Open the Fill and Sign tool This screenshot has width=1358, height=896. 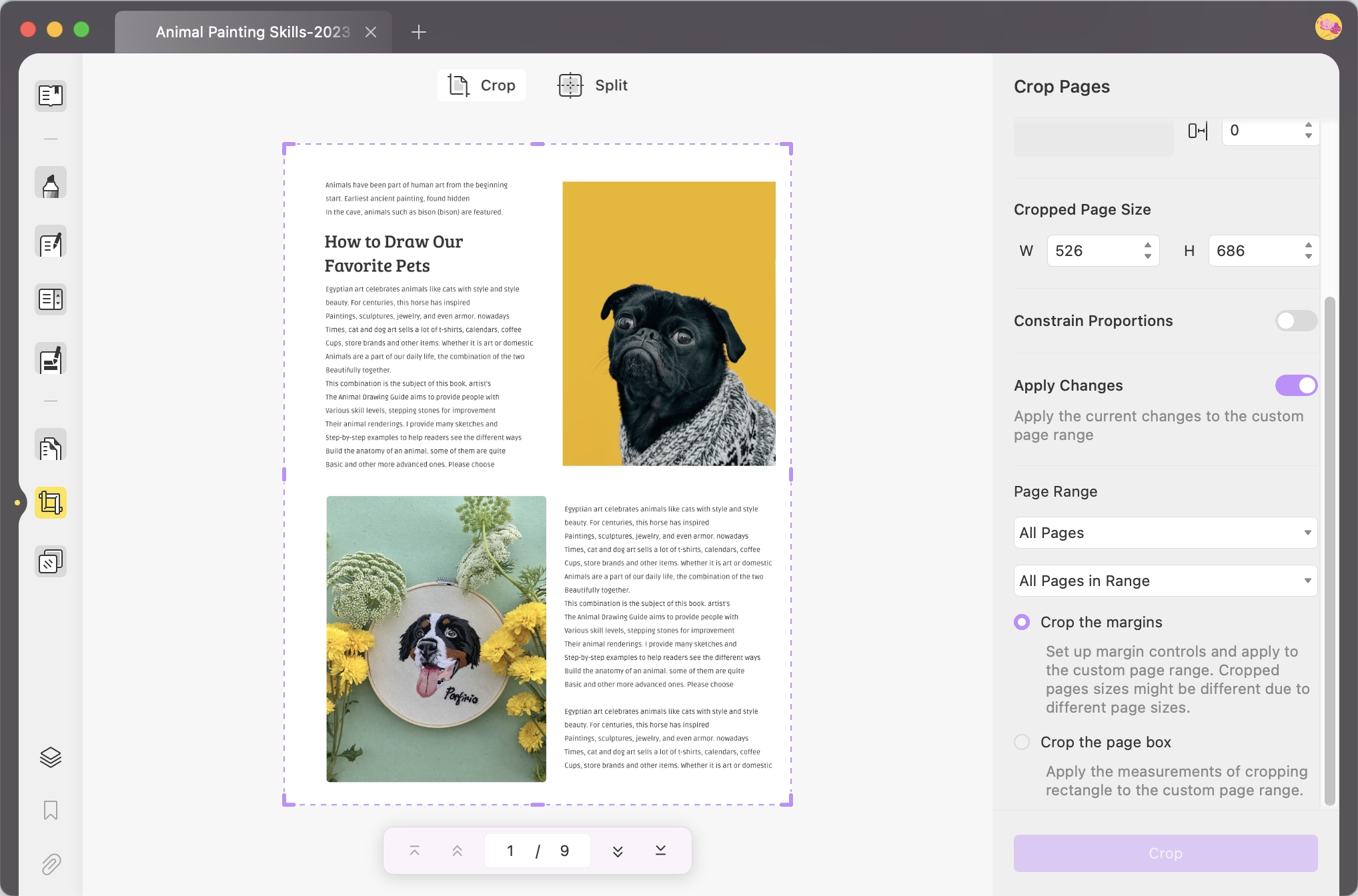pos(51,359)
